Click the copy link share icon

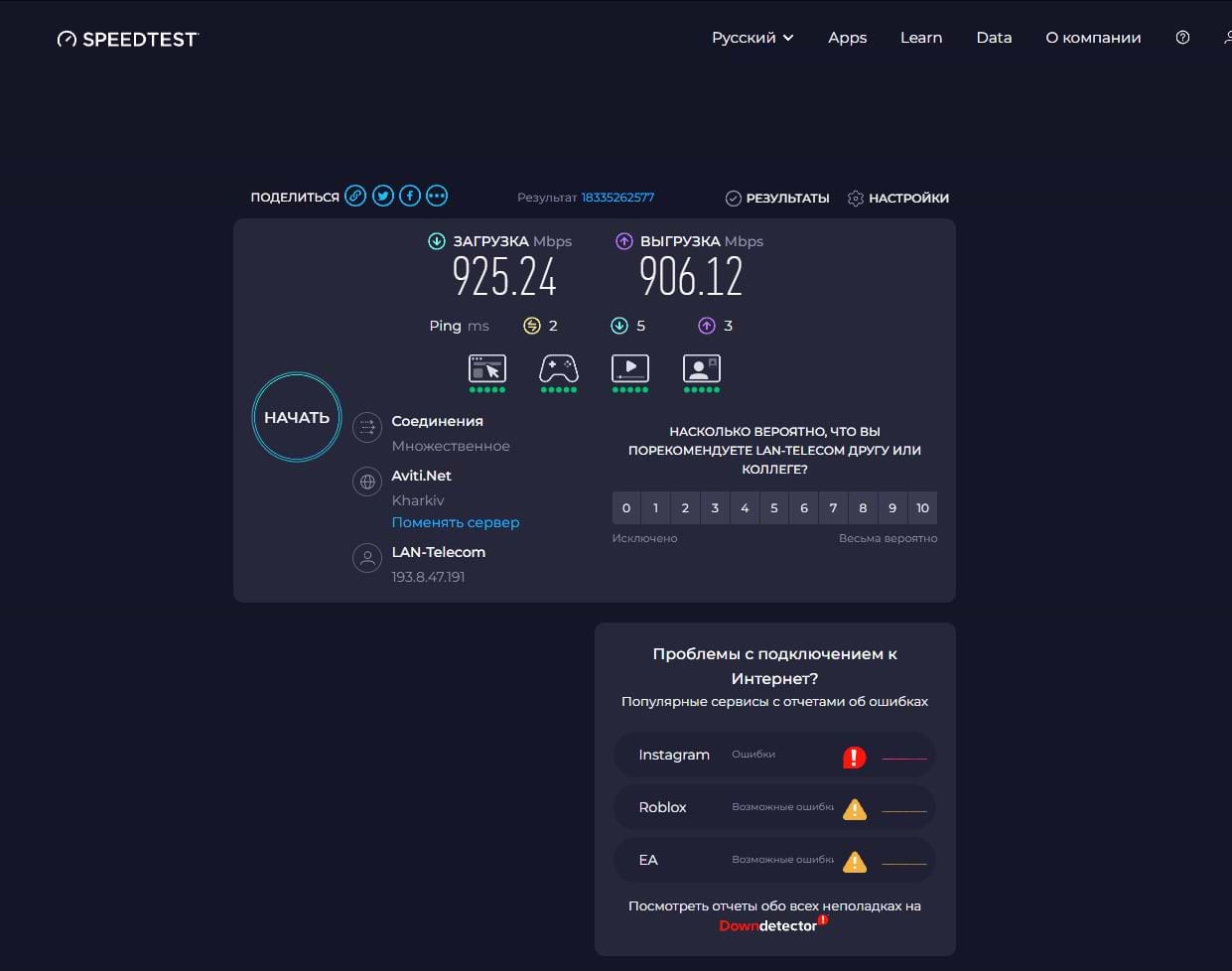[355, 197]
